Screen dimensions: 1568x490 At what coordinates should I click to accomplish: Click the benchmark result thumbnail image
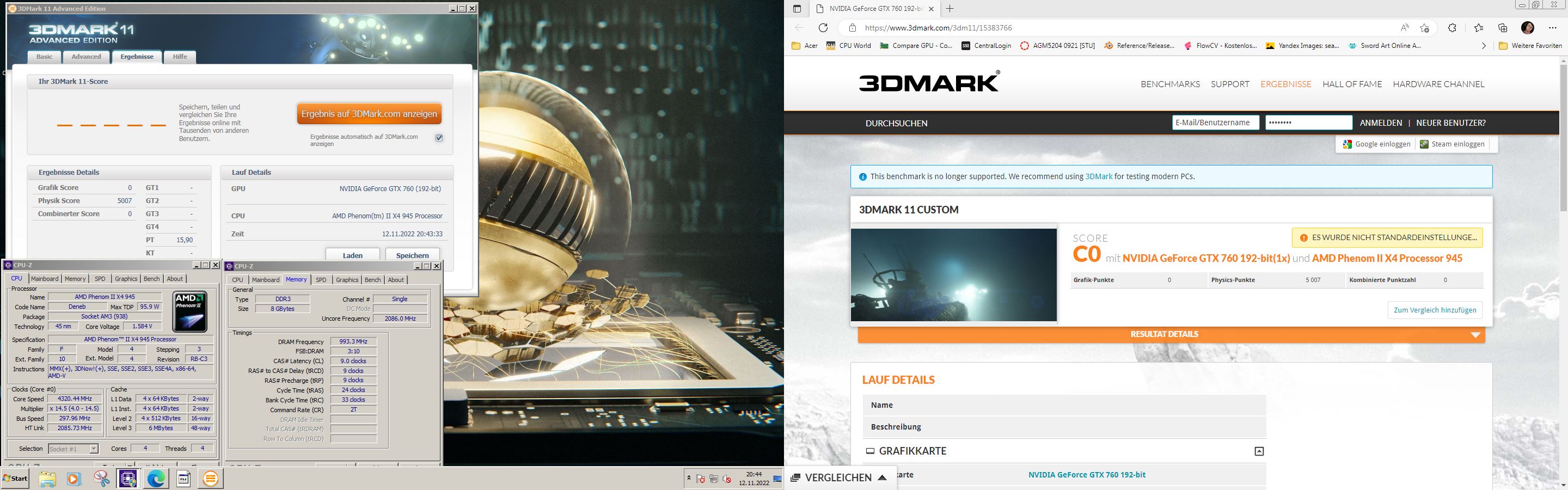(953, 274)
